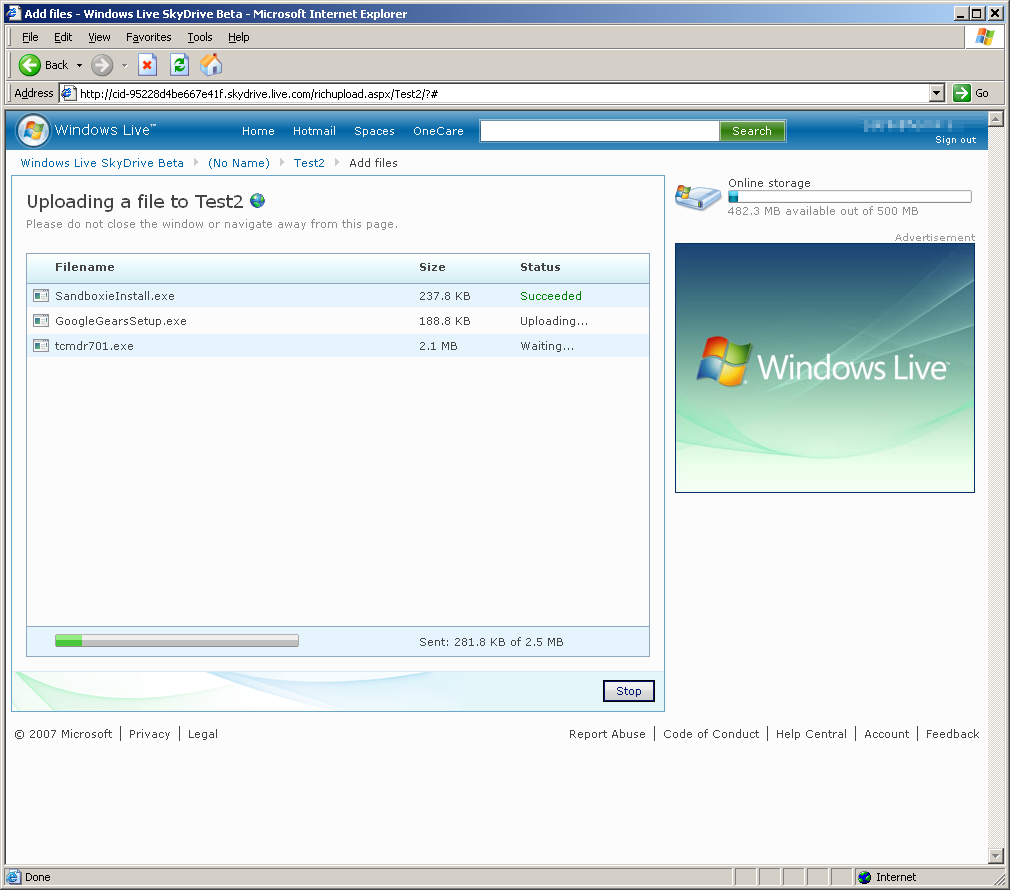Click the grey Forward arrow icon

[102, 65]
